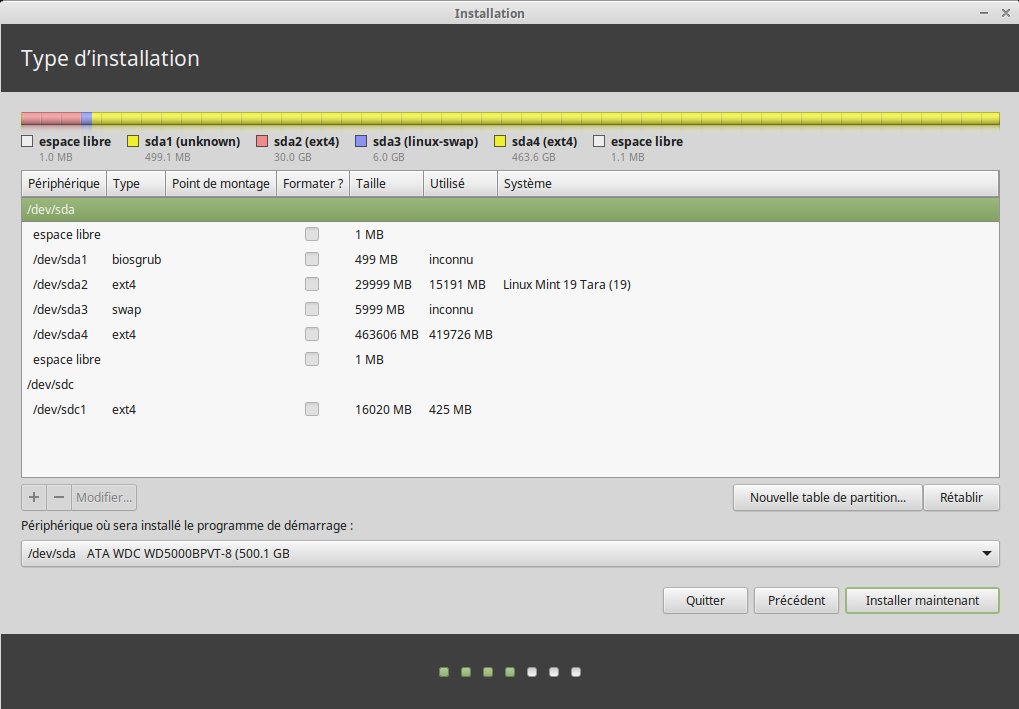The image size is (1019, 709).
Task: Click the minus icon to remove partition
Action: pyautogui.click(x=59, y=497)
